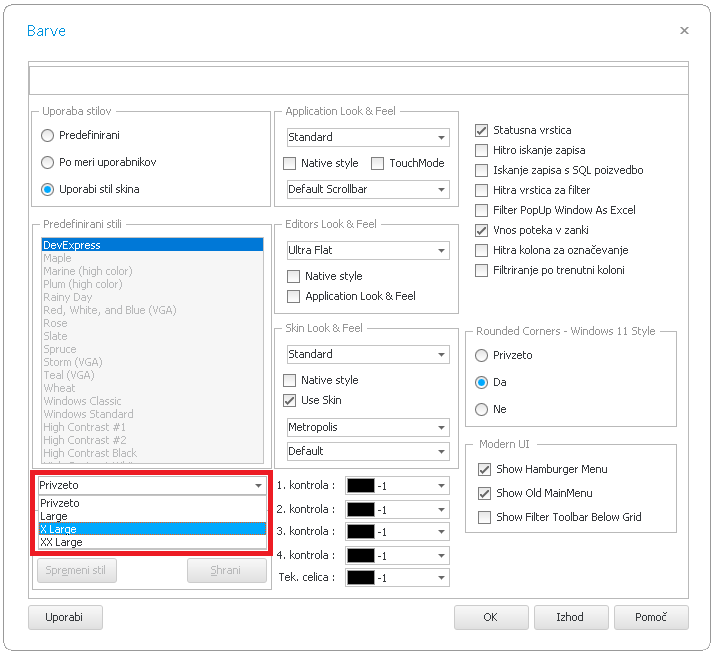Choose Po meri uporabnikov option
This screenshot has height=653, width=713.
(48, 162)
